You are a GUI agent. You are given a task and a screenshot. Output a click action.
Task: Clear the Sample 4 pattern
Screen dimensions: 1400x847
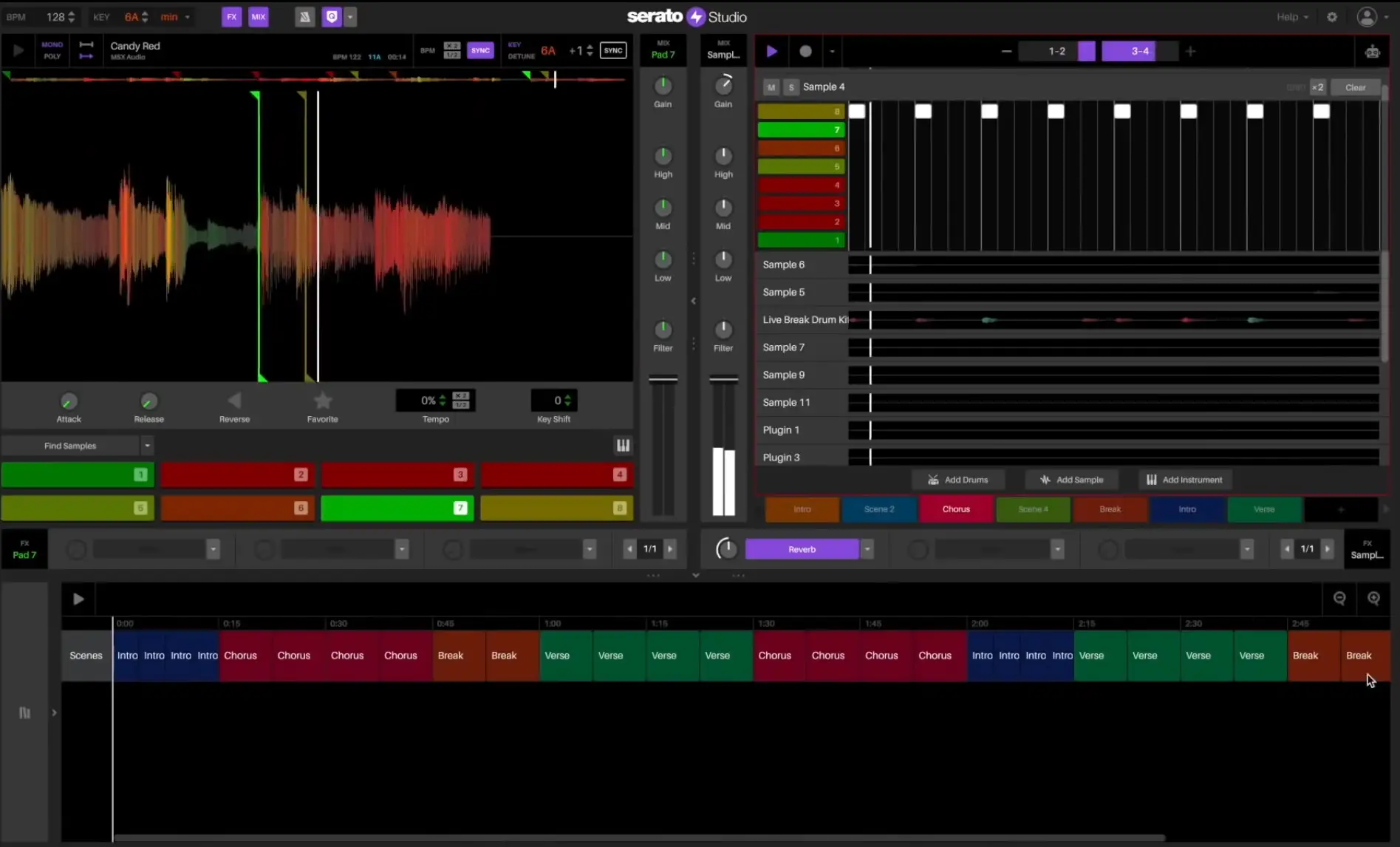point(1355,87)
